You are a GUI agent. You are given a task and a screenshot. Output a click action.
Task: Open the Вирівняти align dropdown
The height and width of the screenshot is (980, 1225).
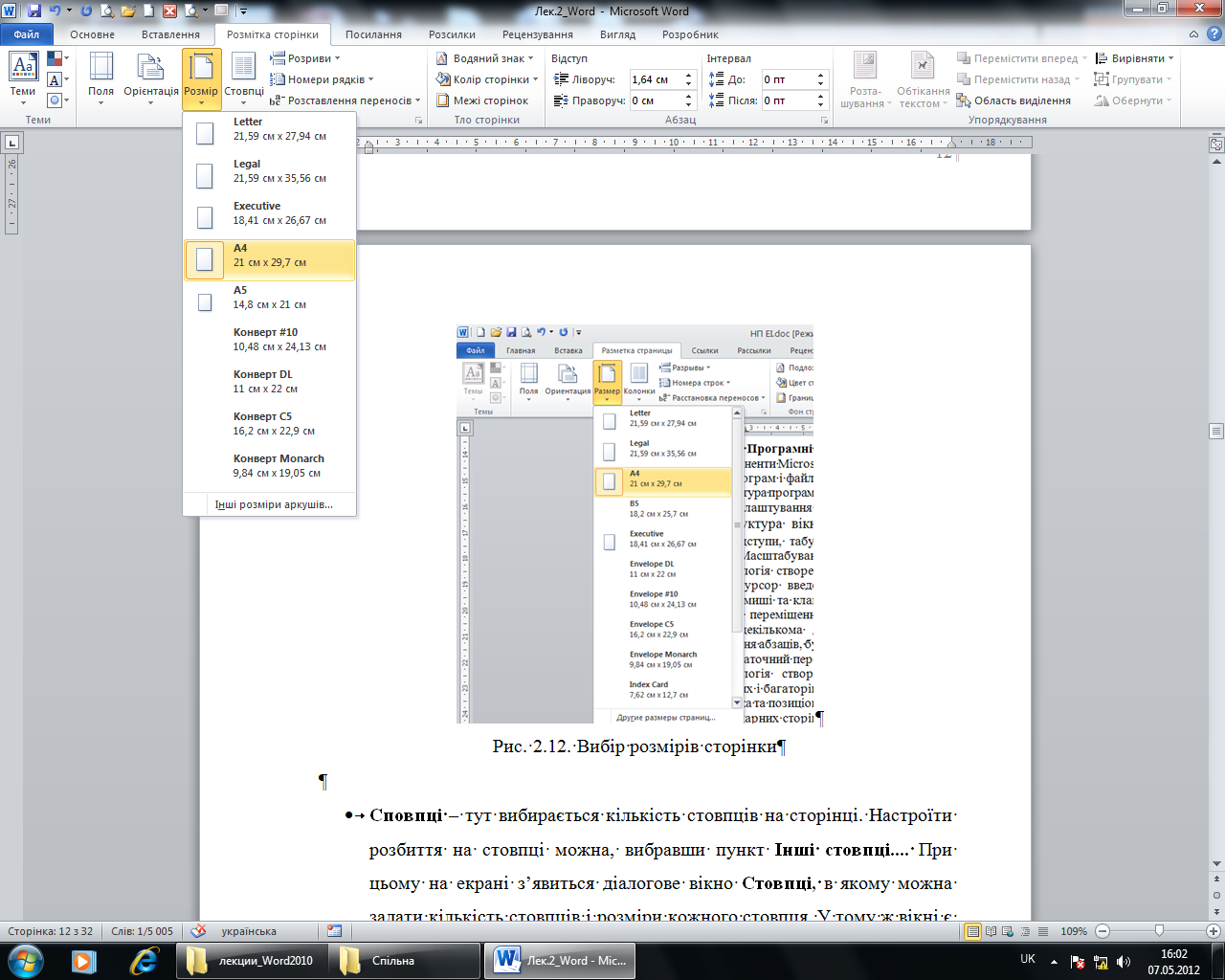click(1134, 58)
